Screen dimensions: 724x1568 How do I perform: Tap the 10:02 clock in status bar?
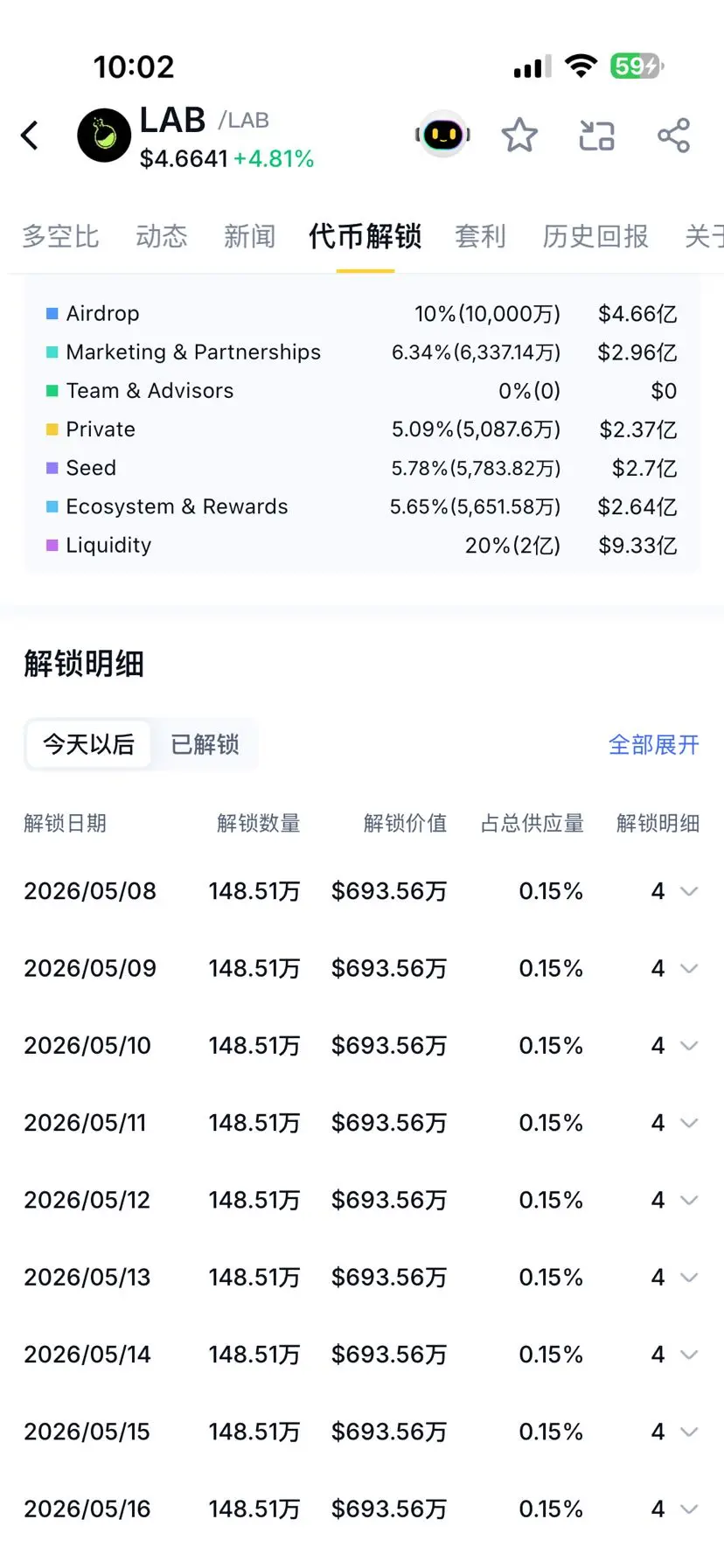pyautogui.click(x=134, y=66)
